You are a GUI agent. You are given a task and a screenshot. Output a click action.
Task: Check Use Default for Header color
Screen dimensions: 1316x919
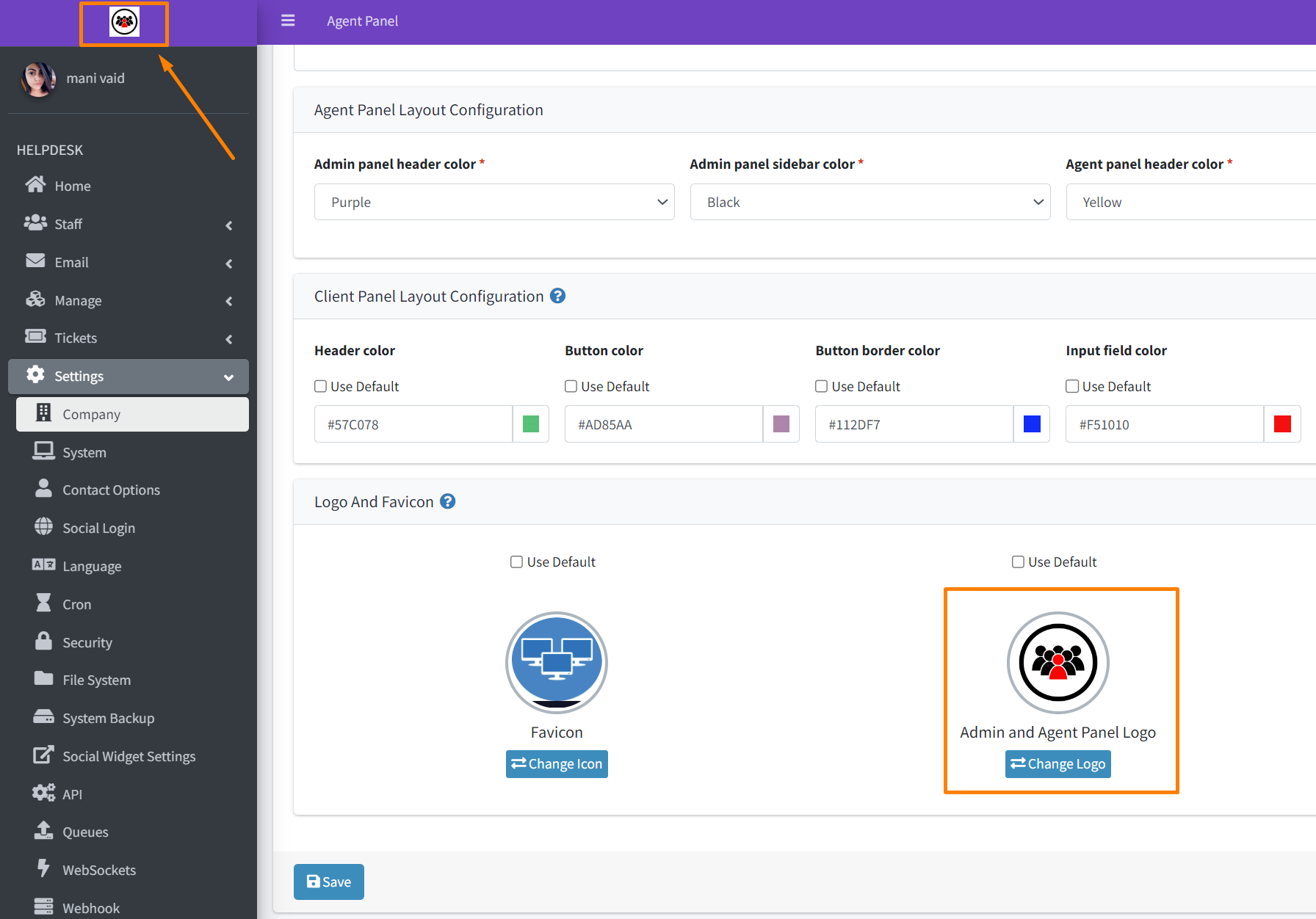click(x=320, y=385)
